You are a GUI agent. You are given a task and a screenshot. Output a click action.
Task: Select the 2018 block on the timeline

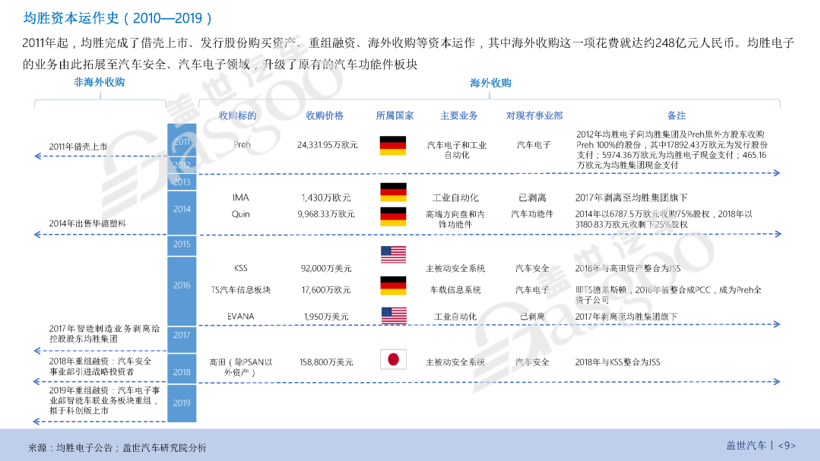click(x=181, y=368)
